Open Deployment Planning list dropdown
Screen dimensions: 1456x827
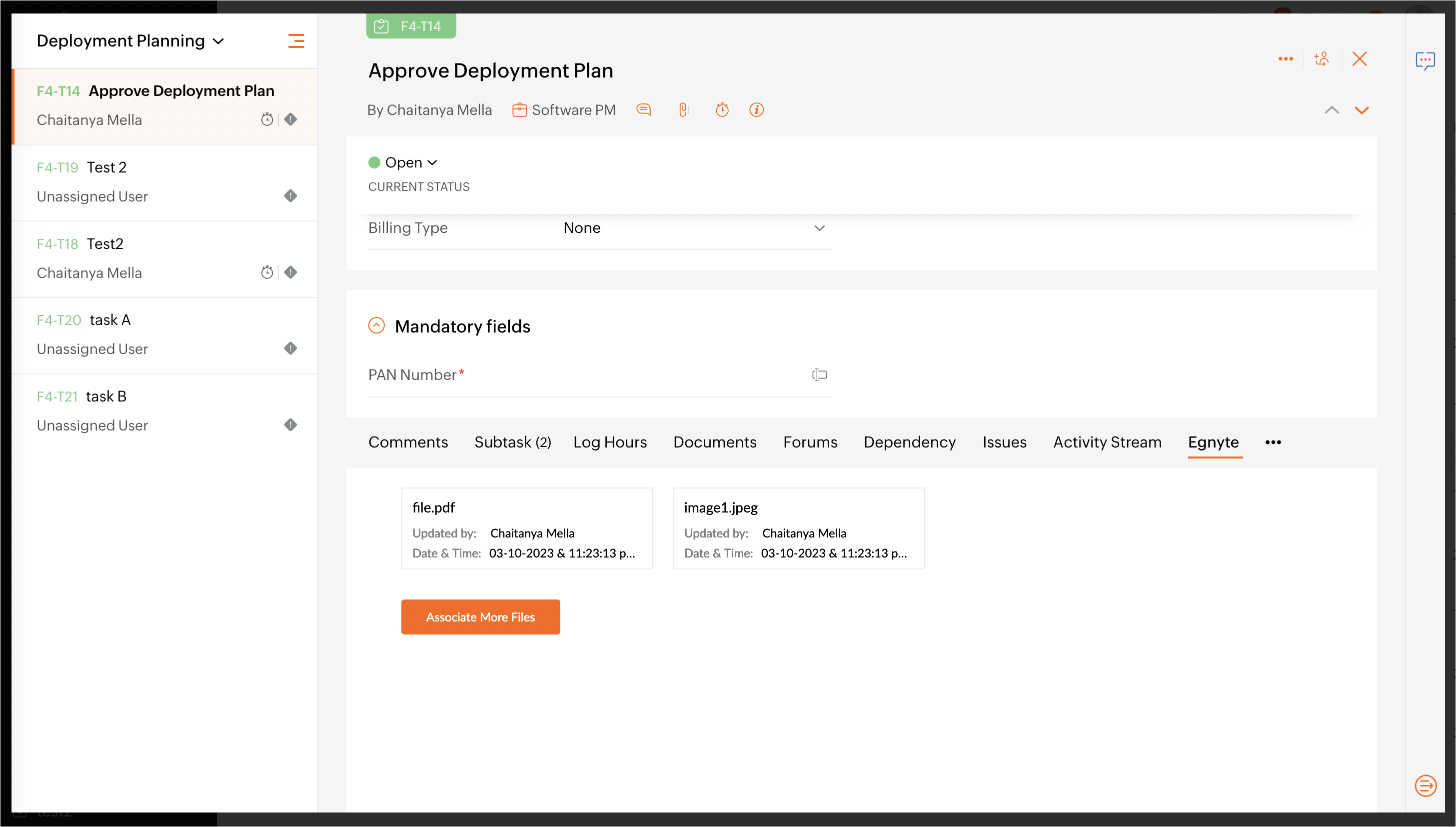coord(130,41)
